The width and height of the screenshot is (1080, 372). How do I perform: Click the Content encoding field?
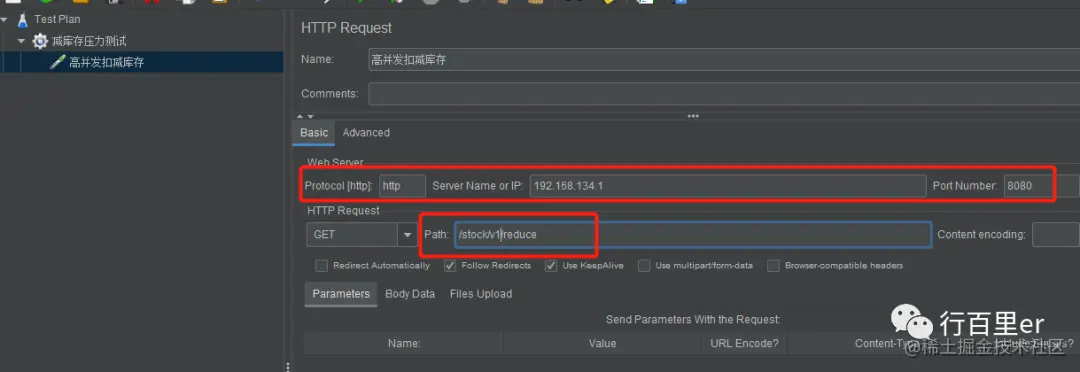(1055, 234)
